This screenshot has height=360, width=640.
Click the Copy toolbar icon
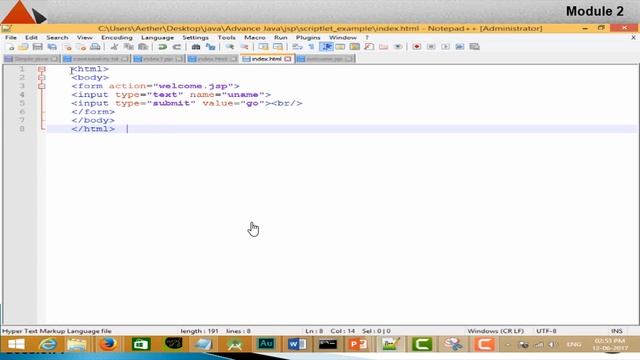point(129,47)
